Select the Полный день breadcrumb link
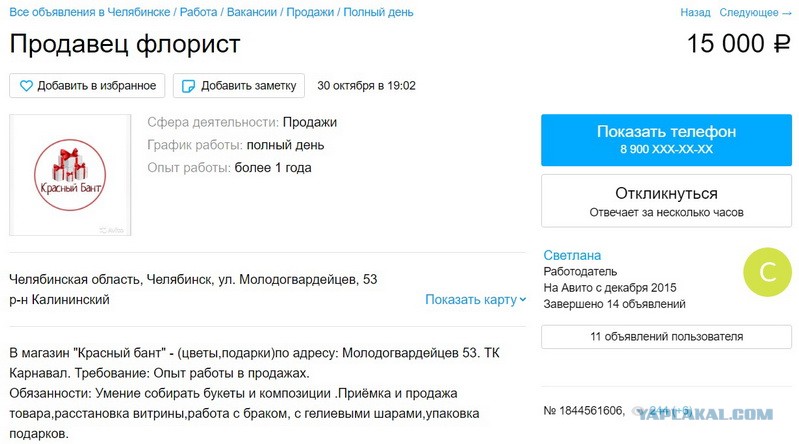Viewport: 799px width, 444px height. 378,12
